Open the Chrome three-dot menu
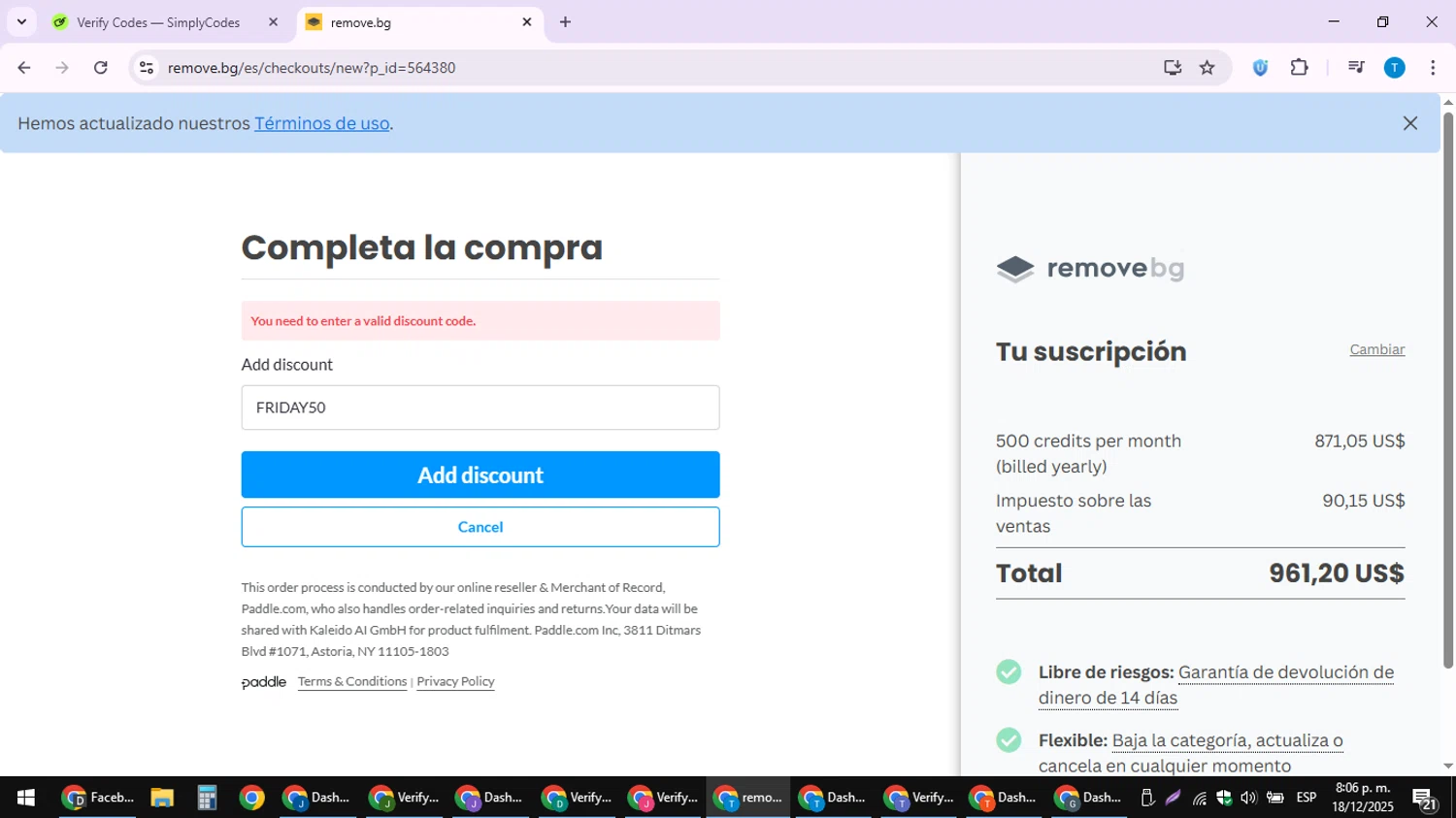The height and width of the screenshot is (818, 1456). (x=1433, y=68)
